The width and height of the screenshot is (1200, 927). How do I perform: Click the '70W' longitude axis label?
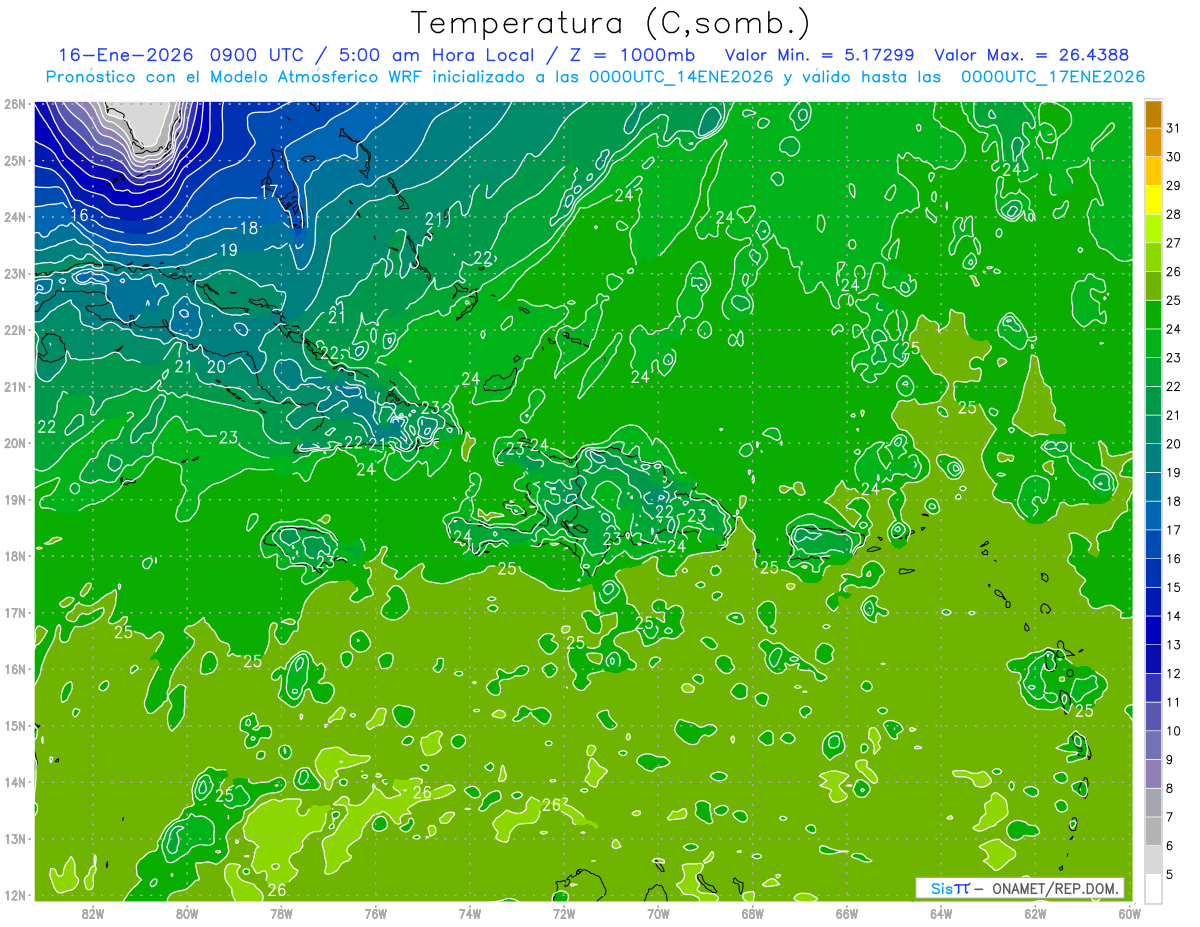click(x=658, y=913)
